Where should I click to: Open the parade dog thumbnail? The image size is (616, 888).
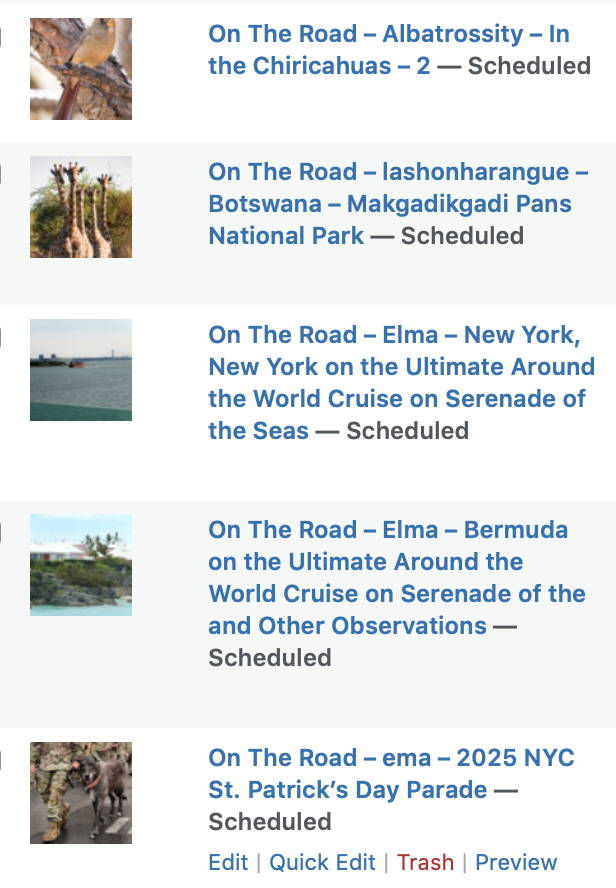tap(81, 793)
